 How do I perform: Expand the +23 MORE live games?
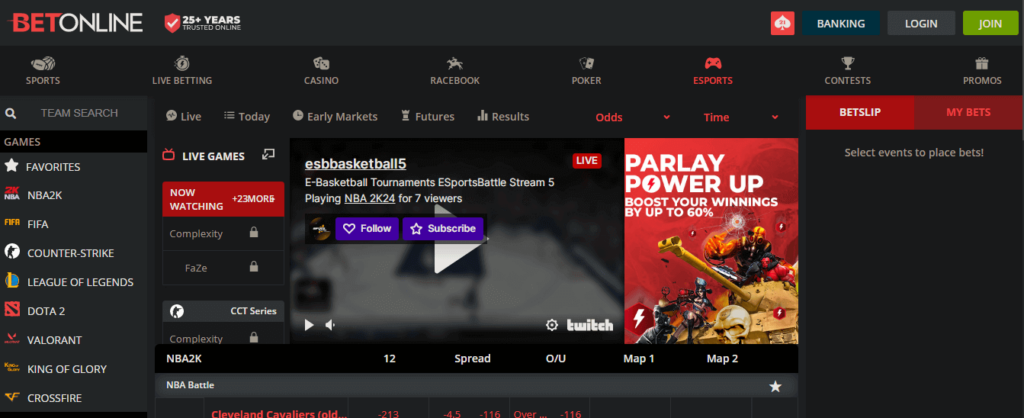pos(253,199)
